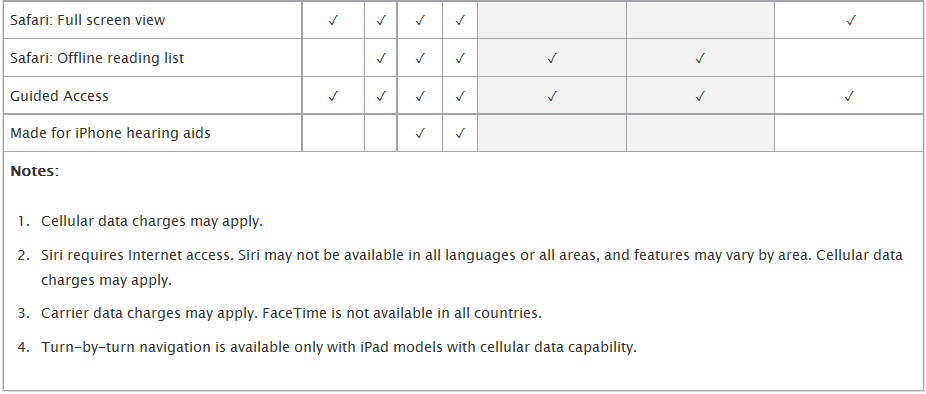926x394 pixels.
Task: Click the note about Siri requiring Internet access
Action: click(x=472, y=268)
